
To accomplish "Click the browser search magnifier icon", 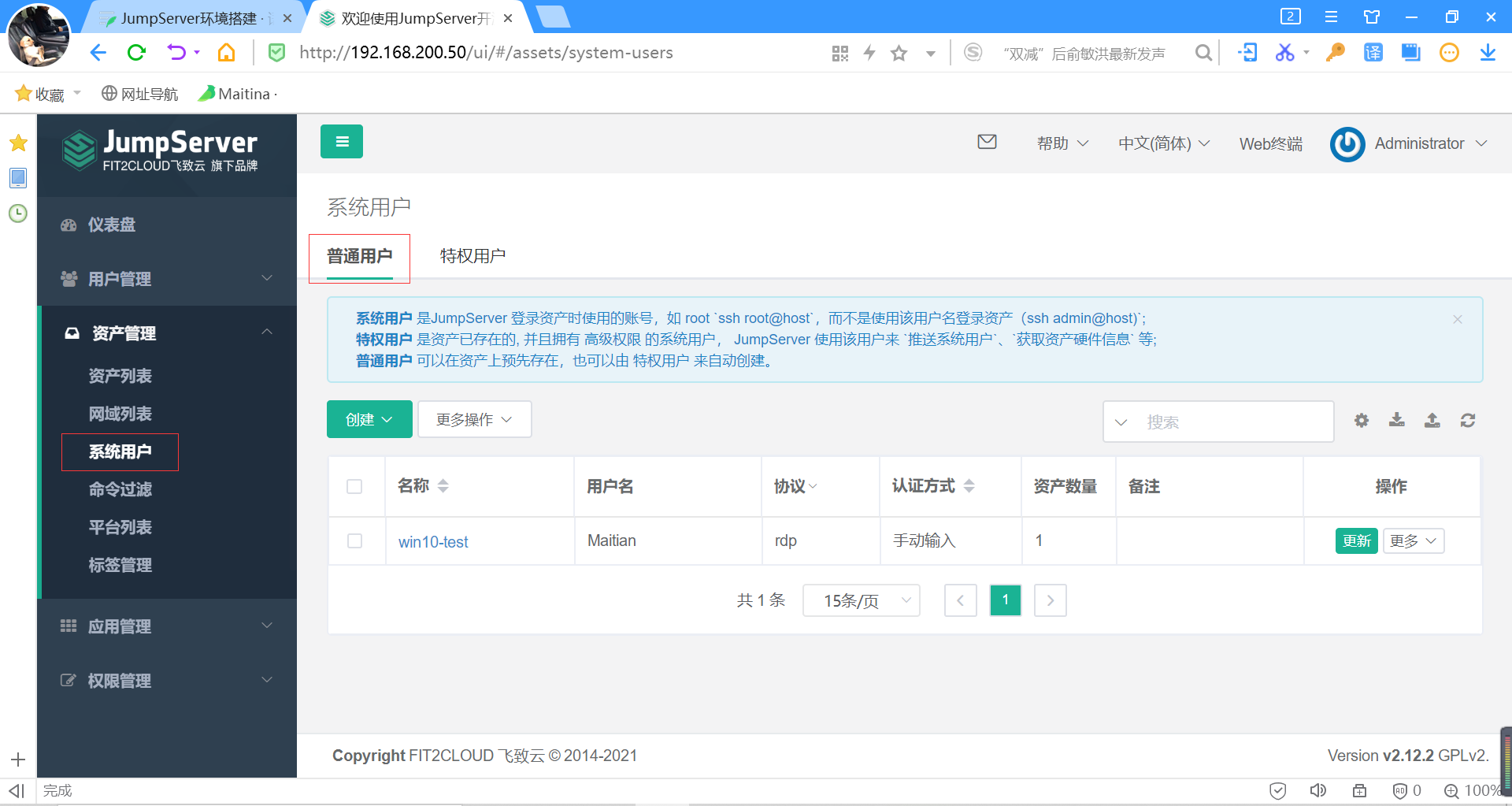I will 1203,53.
